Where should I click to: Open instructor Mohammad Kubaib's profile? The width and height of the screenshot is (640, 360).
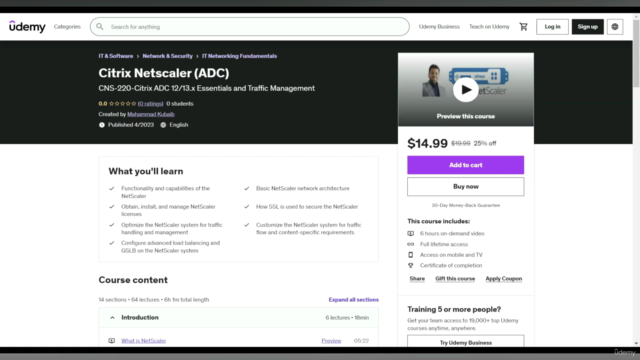(x=151, y=114)
